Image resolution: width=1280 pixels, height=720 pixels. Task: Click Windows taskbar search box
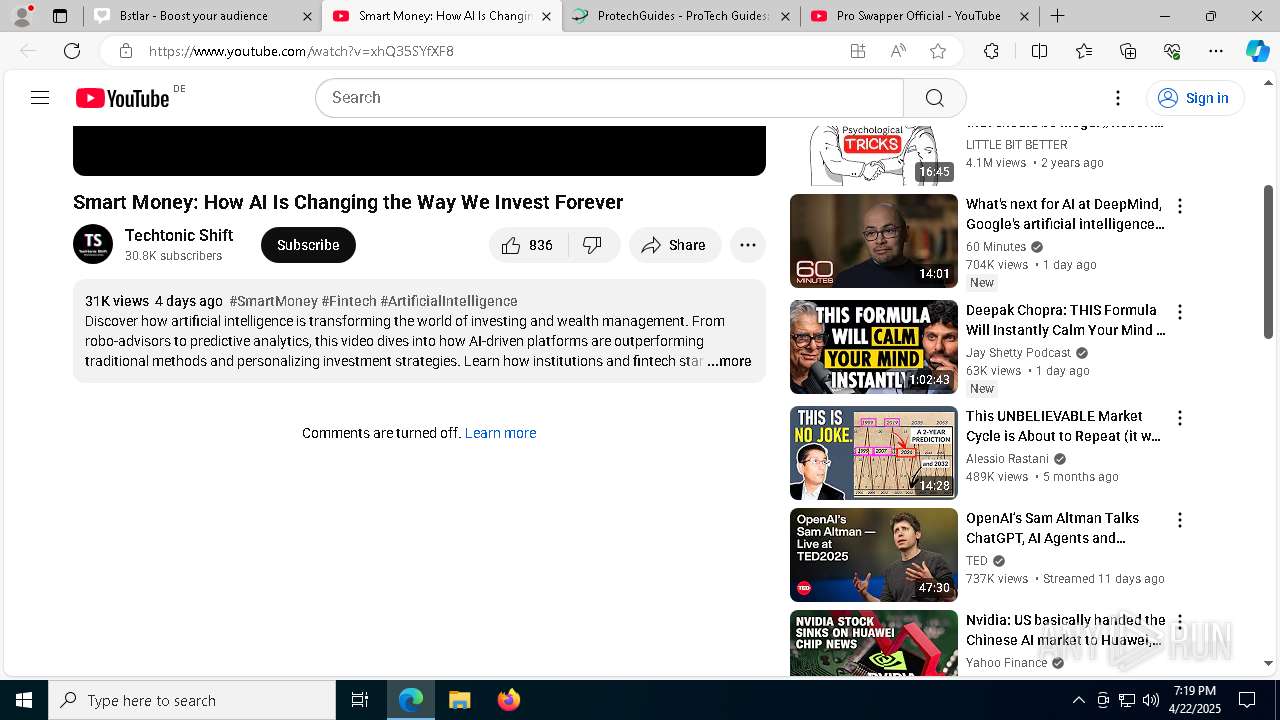click(x=192, y=700)
